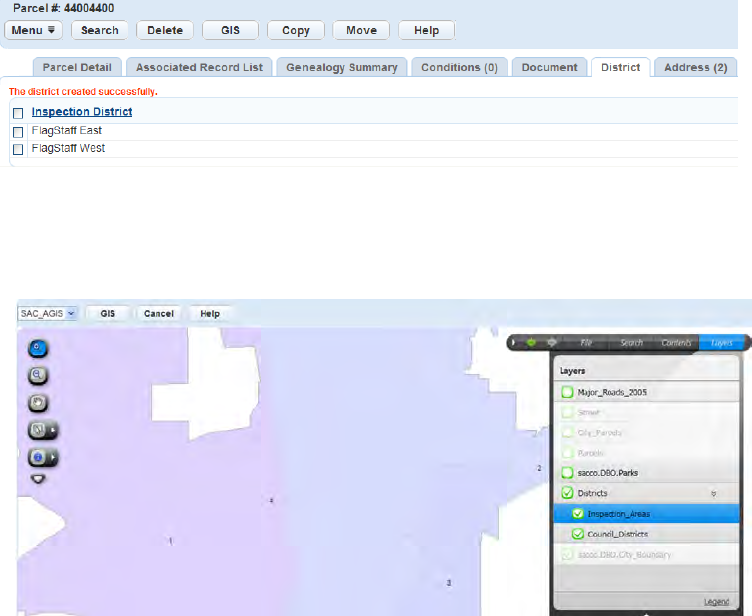Click the GIS button above the map
752x616 pixels.
pyautogui.click(x=107, y=313)
